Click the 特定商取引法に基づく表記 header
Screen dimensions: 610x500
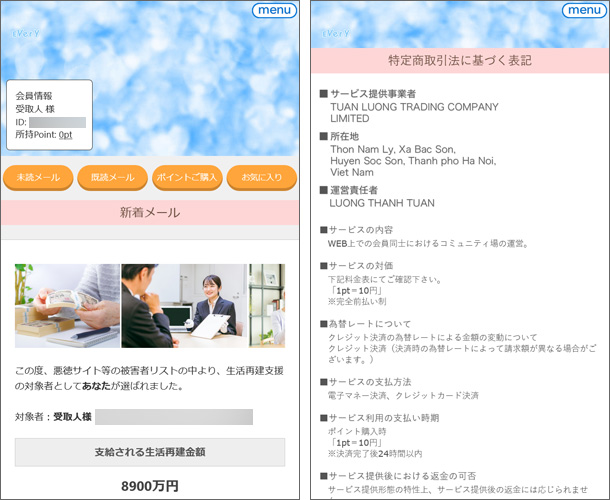[x=460, y=61]
